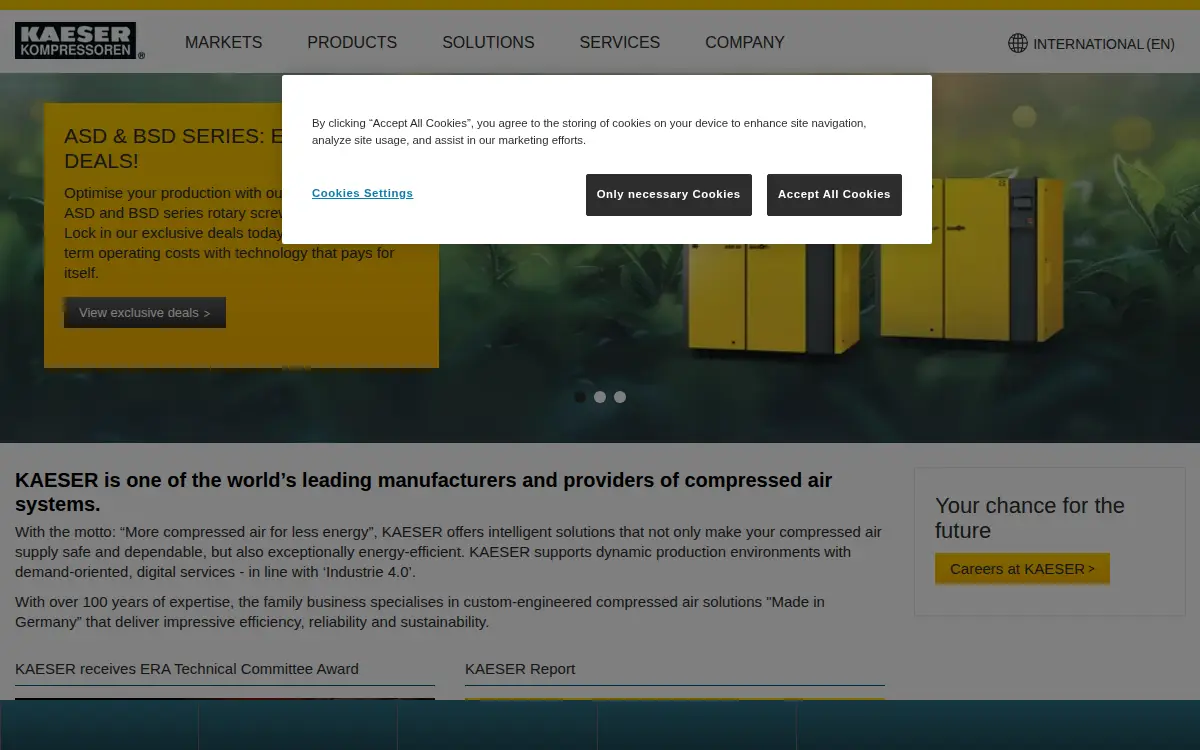Click View exclusive deals button
Image resolution: width=1200 pixels, height=750 pixels.
(145, 312)
